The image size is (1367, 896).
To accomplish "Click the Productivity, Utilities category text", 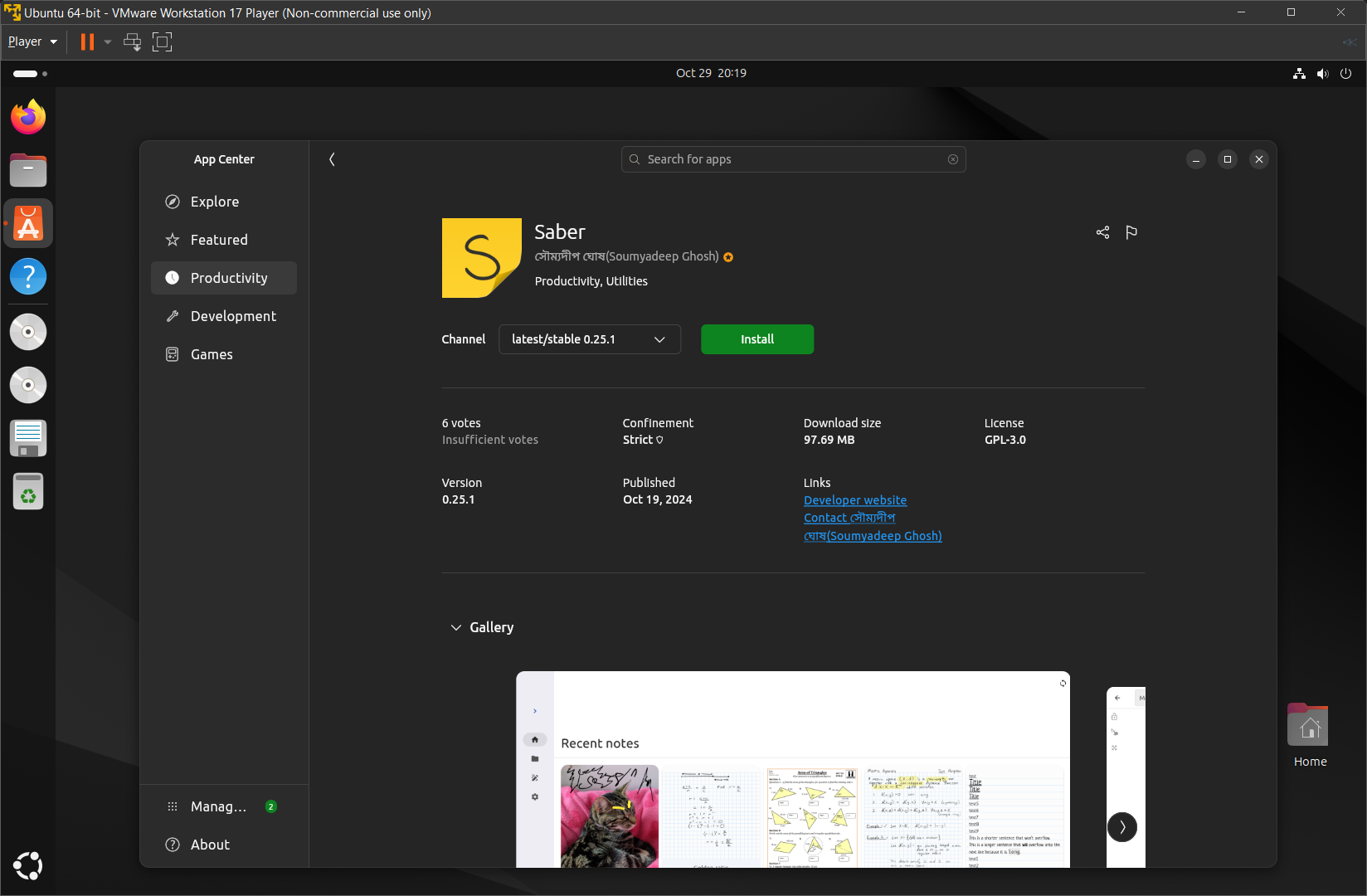I will click(x=591, y=281).
